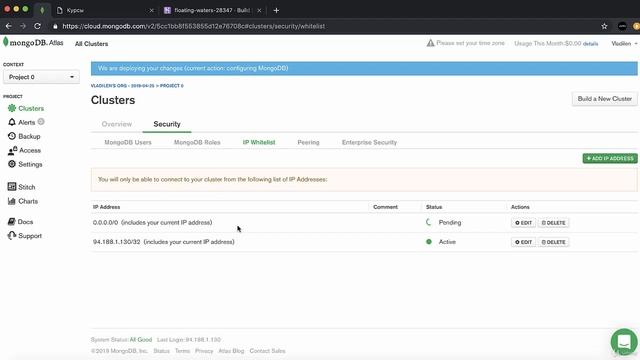
Task: Click the time zone warning icon
Action: [430, 43]
